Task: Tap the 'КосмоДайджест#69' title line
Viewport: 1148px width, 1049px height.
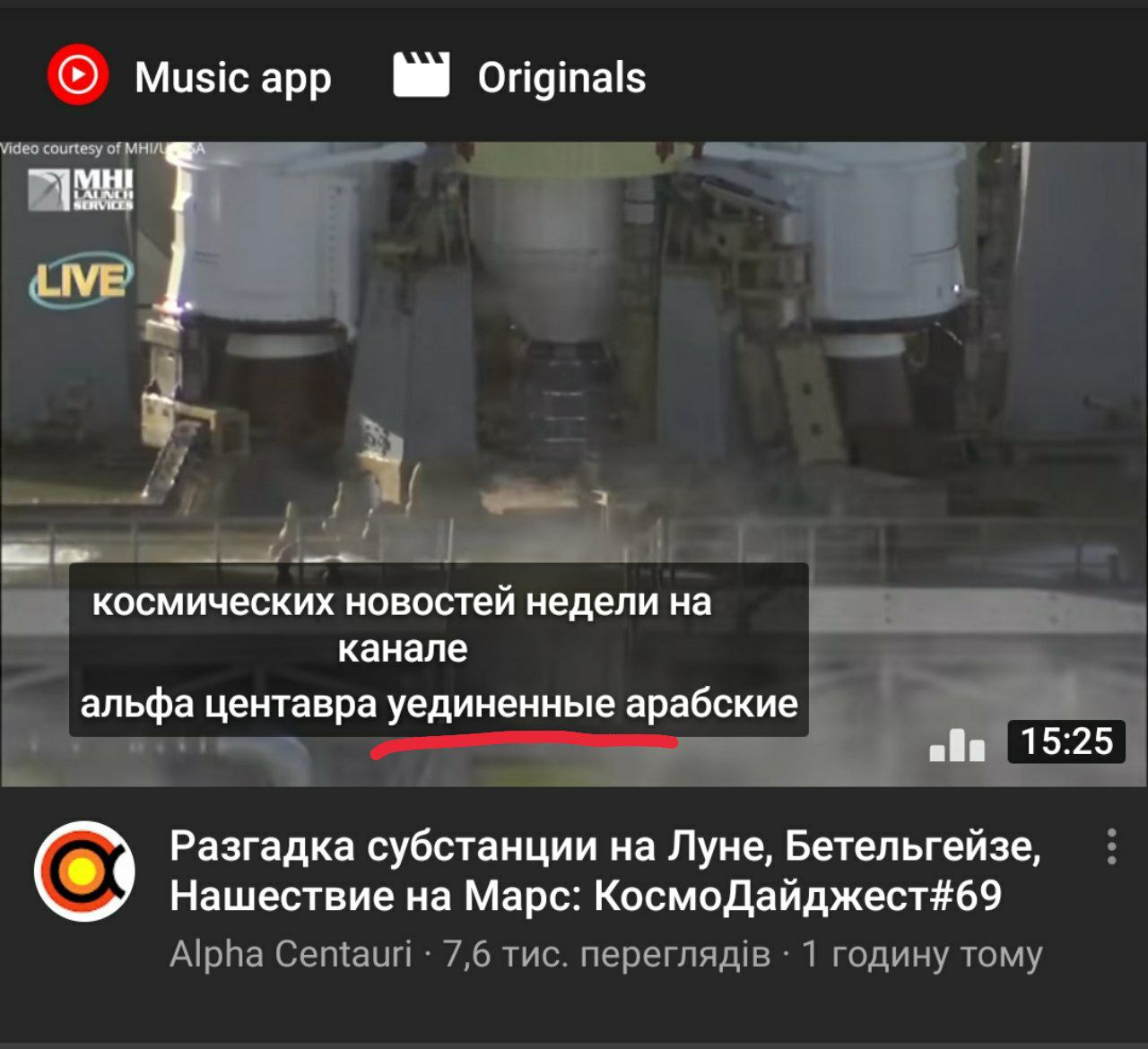Action: 586,896
